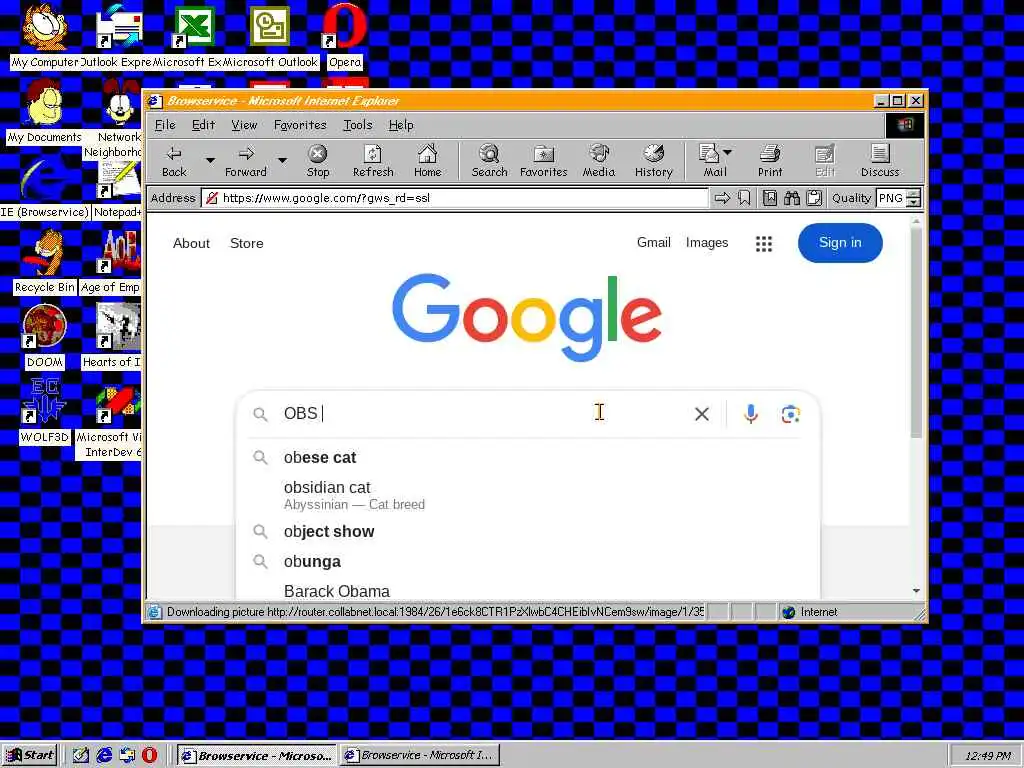Open the Discuss toolbar button
The image size is (1024, 768).
880,161
